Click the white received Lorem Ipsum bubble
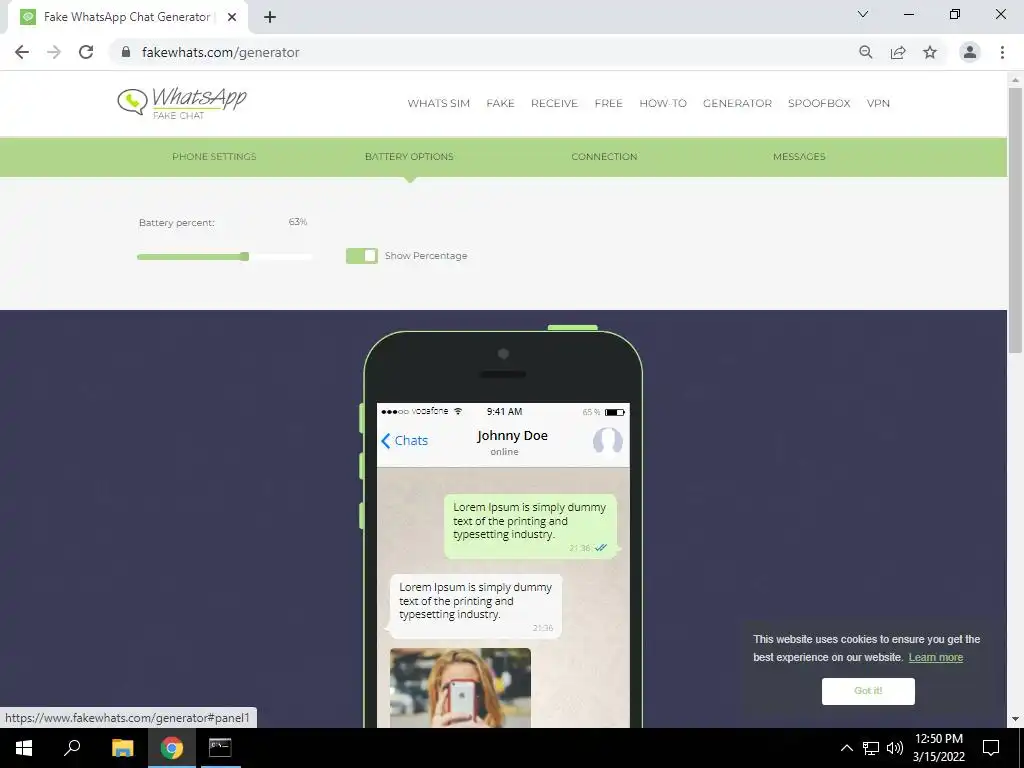The width and height of the screenshot is (1024, 768). [x=475, y=606]
